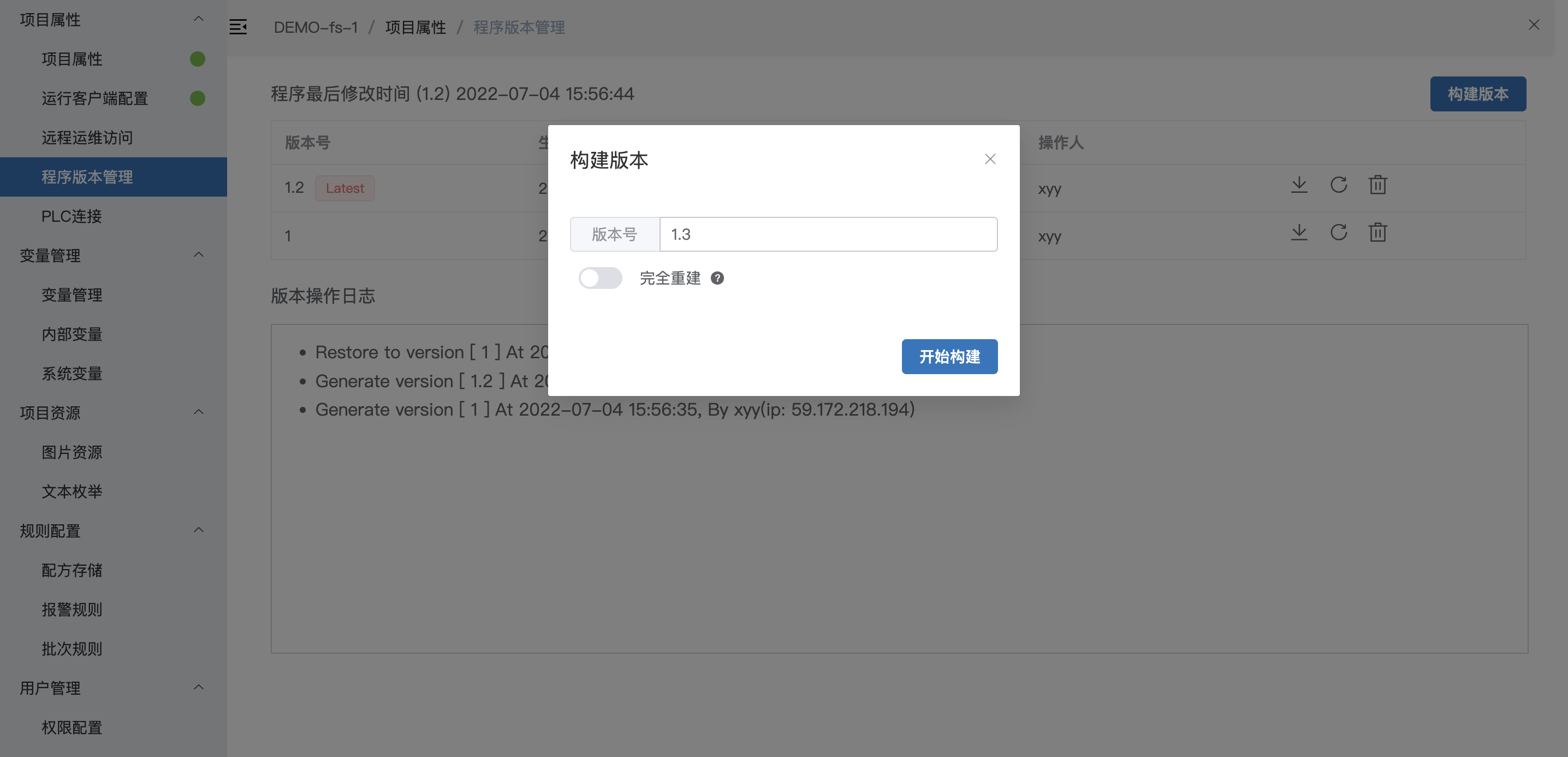Image resolution: width=1568 pixels, height=757 pixels.
Task: Click the sidebar collapse hamburger icon
Action: 238,27
